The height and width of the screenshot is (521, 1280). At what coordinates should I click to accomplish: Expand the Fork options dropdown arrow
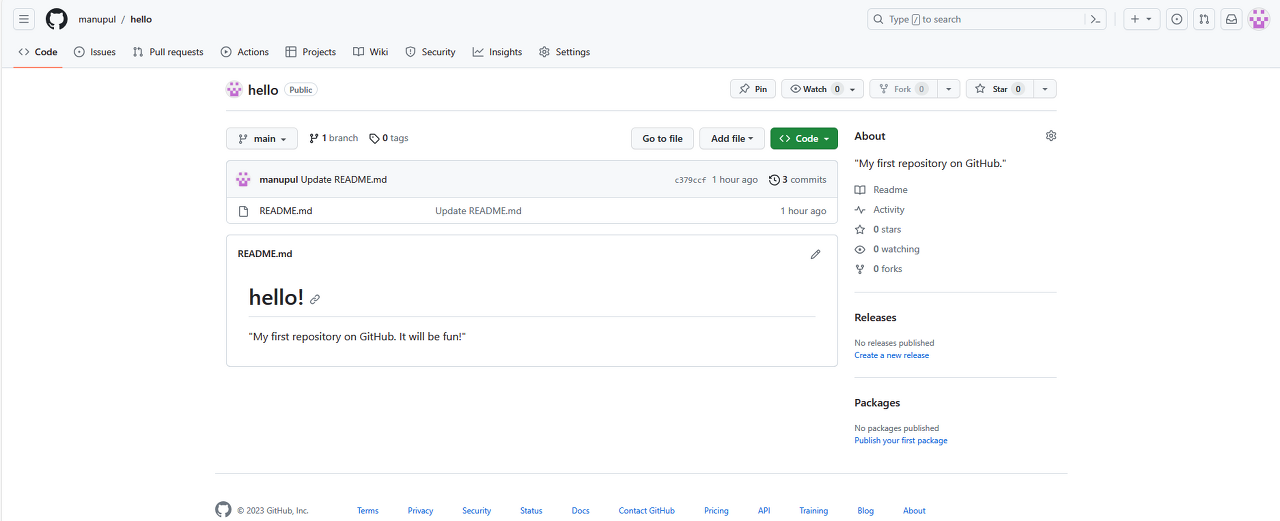(949, 89)
